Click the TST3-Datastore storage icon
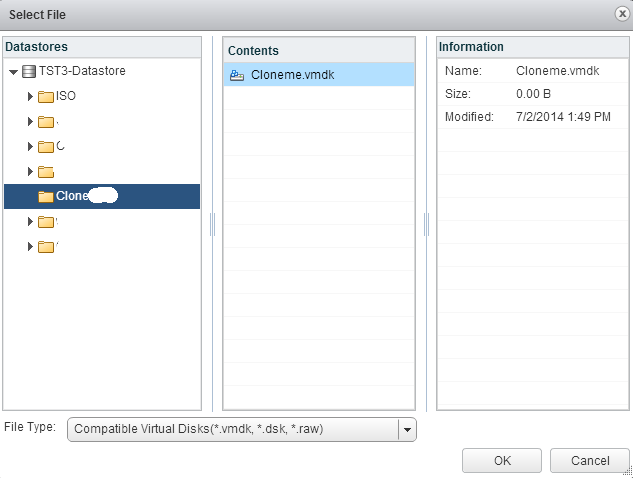The image size is (633, 478). click(x=29, y=72)
